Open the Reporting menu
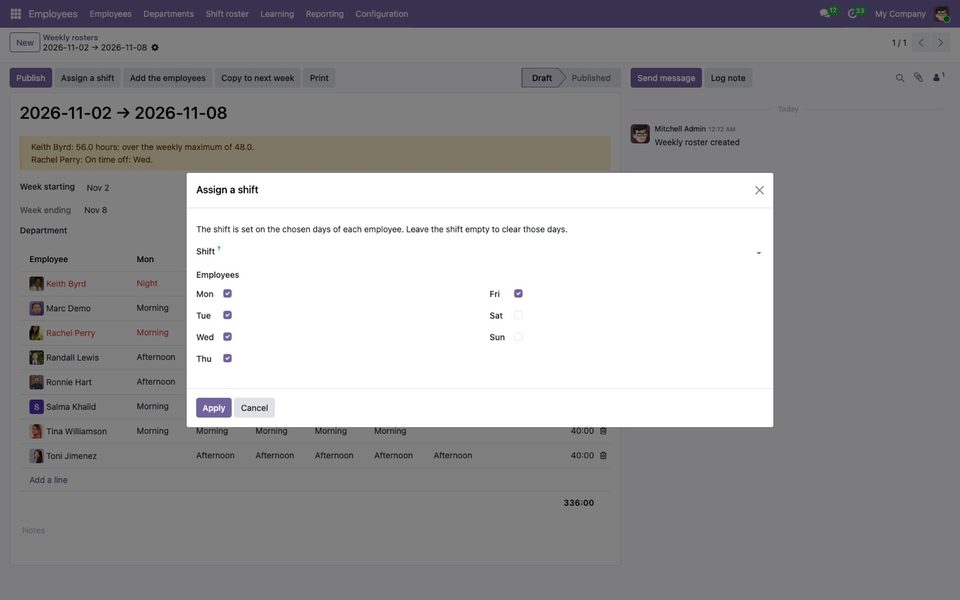Viewport: 960px width, 600px height. click(324, 13)
